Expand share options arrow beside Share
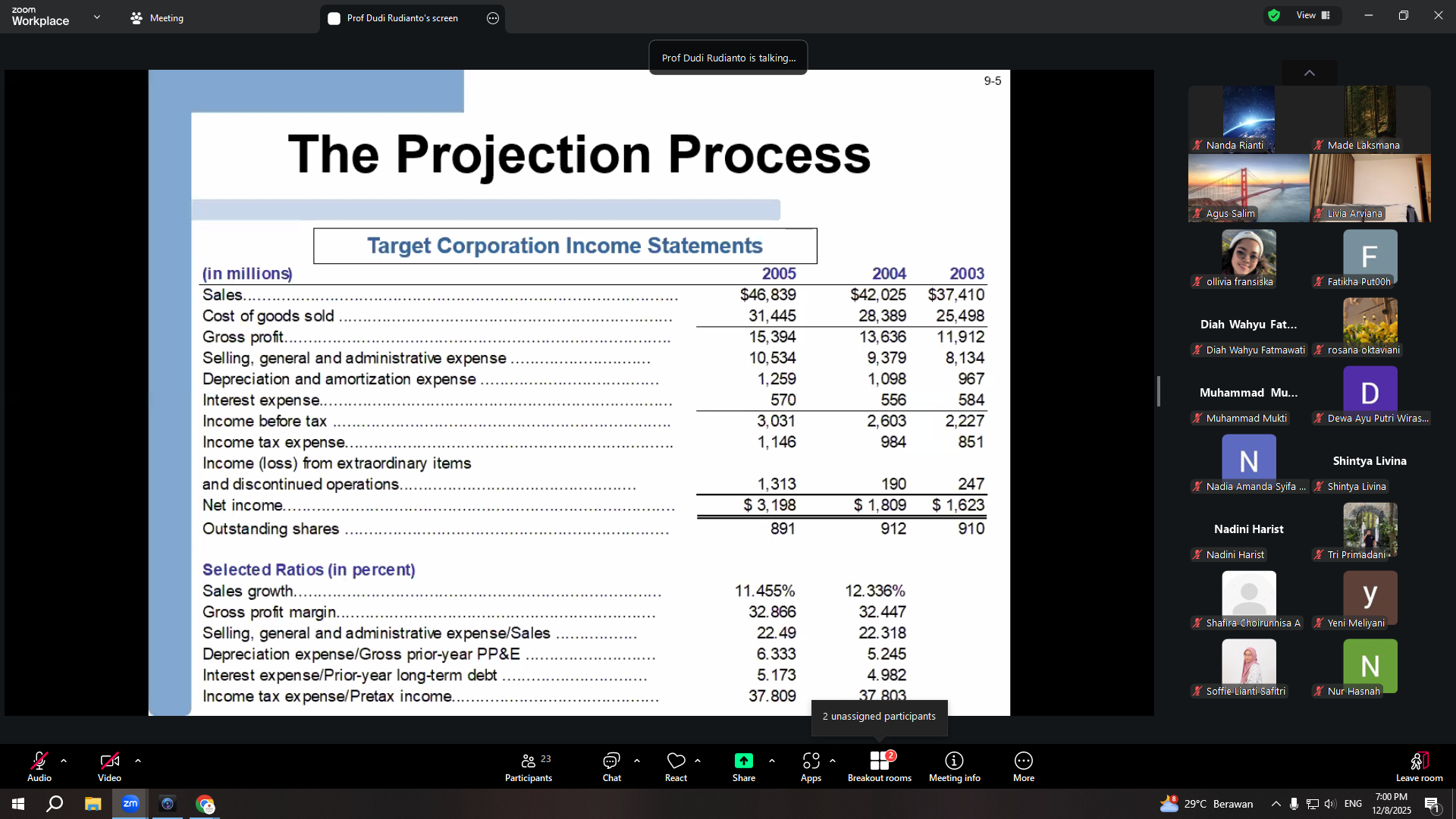Screen dimensions: 1456x819 [x=772, y=761]
